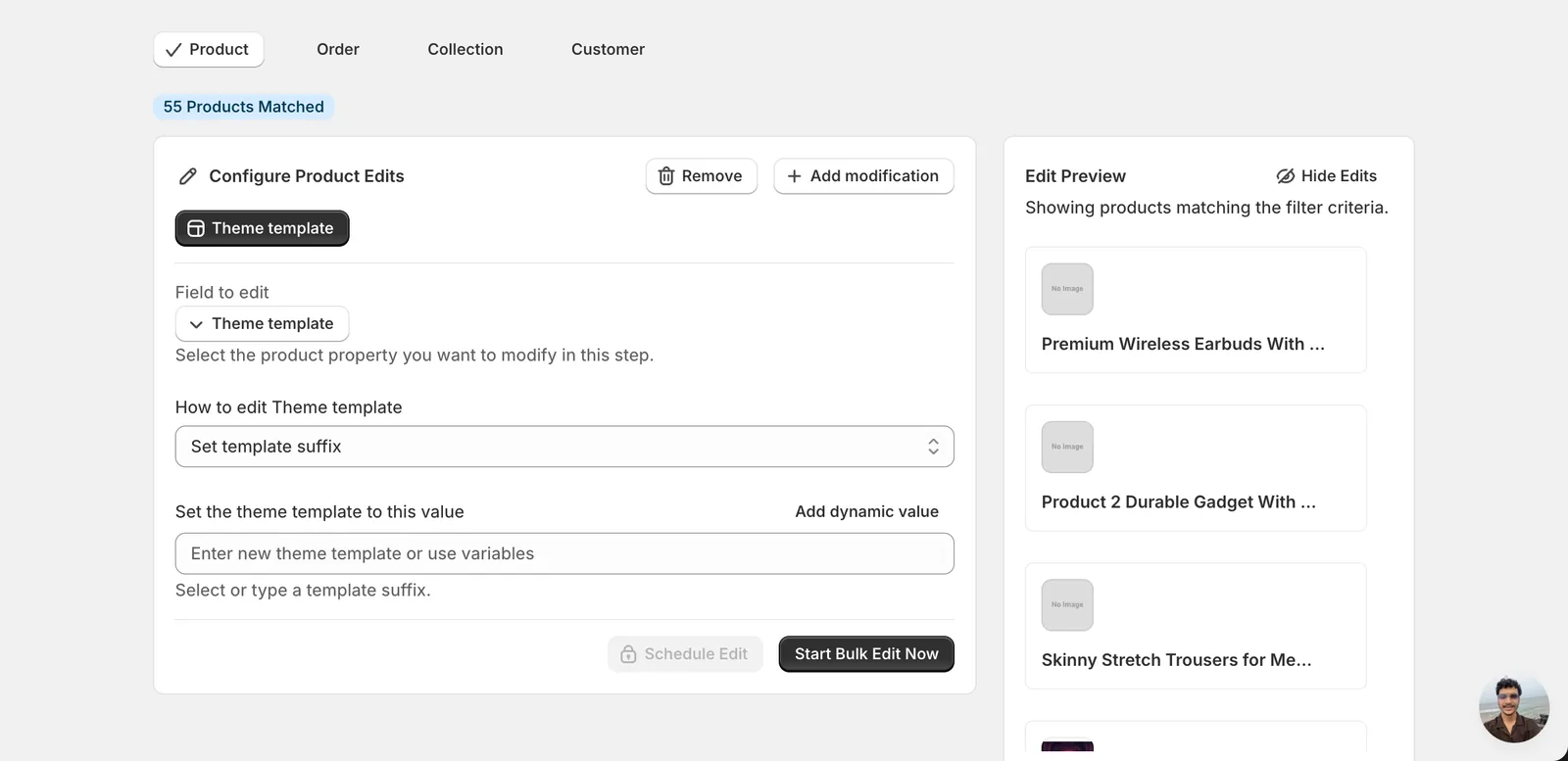Click Start Bulk Edit Now

[x=866, y=654]
